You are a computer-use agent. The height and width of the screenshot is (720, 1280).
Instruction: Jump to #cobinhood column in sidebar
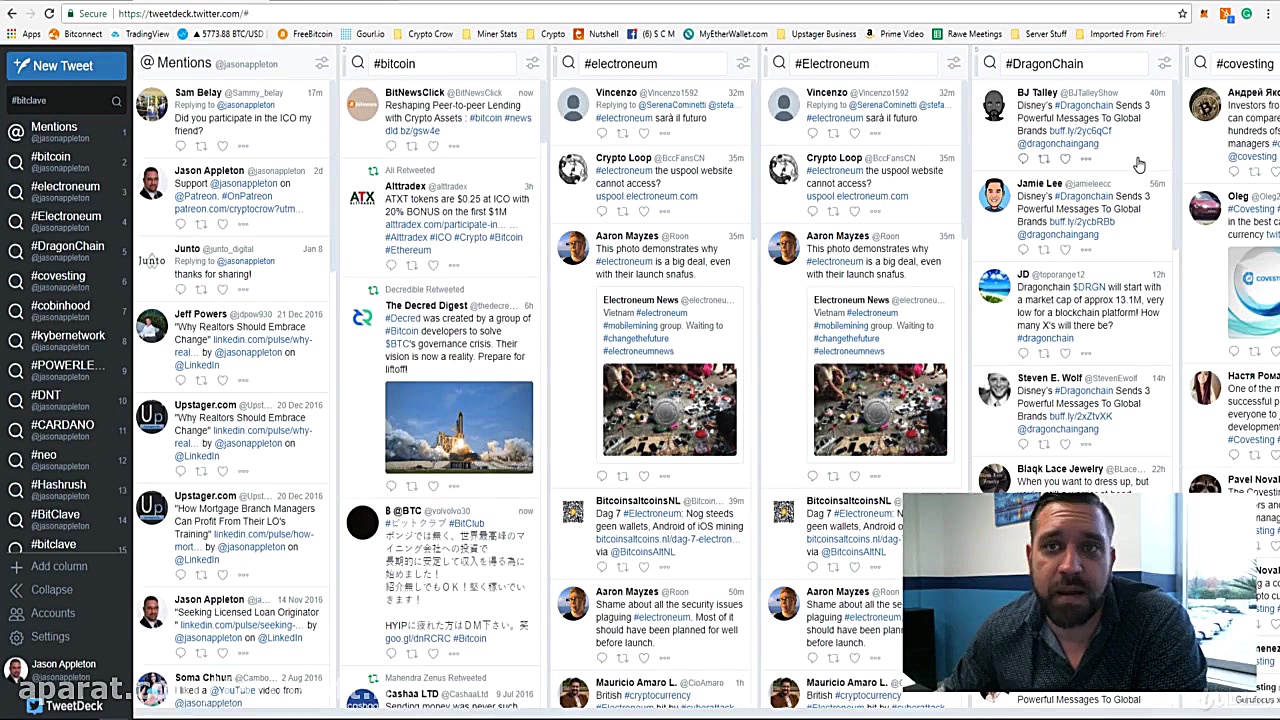click(x=66, y=310)
